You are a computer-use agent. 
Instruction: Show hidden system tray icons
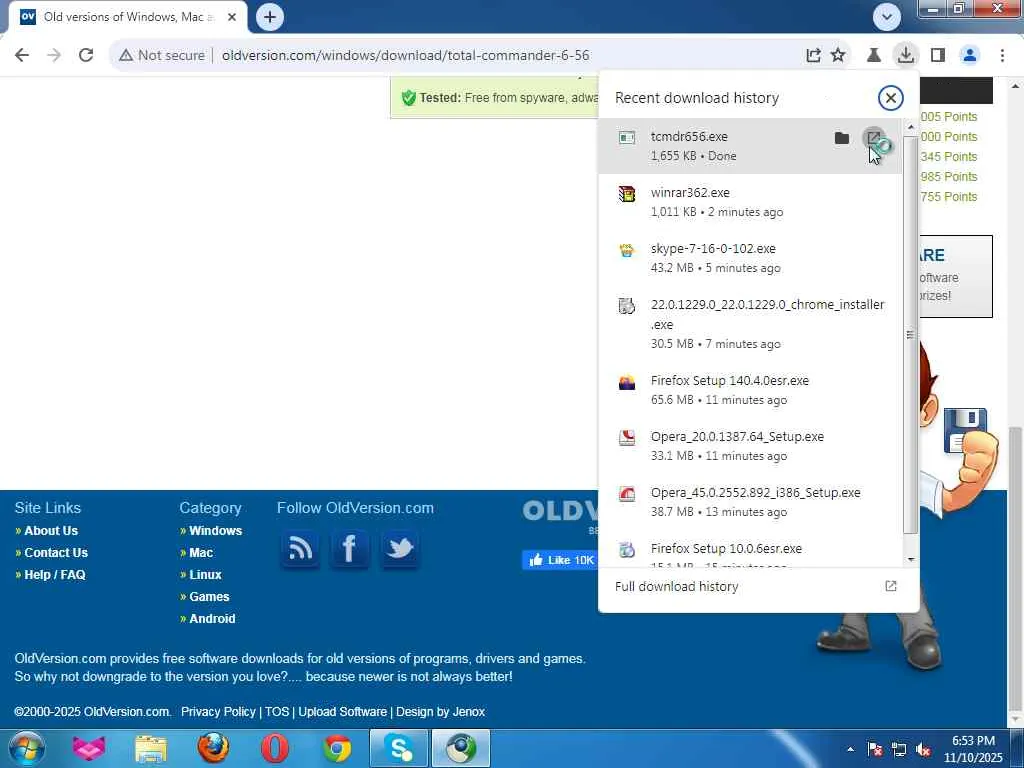tap(850, 749)
